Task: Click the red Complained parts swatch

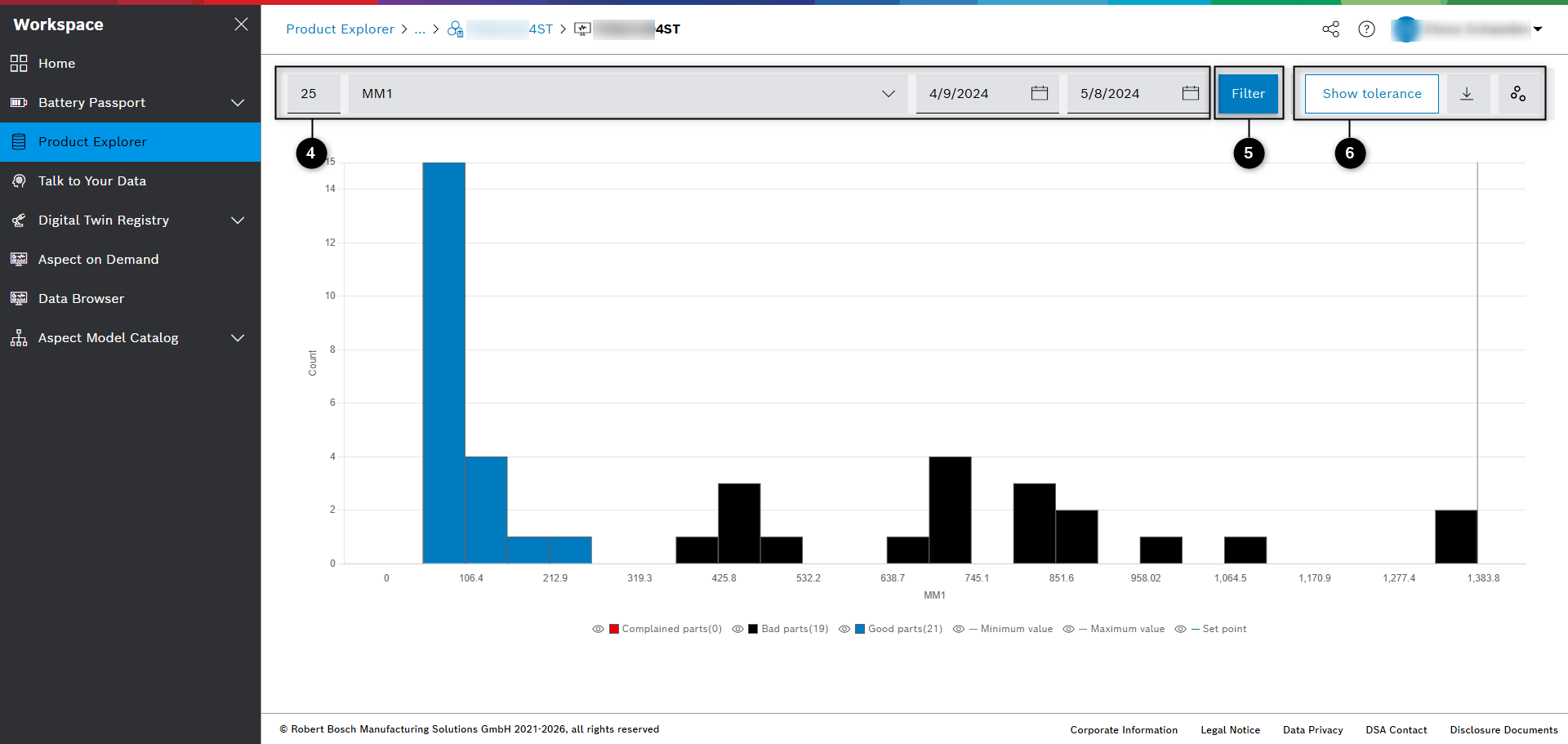Action: pos(614,629)
